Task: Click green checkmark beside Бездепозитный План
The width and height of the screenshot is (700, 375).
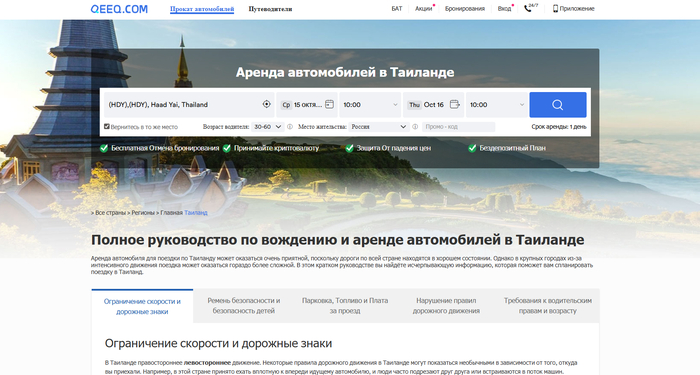Action: (x=472, y=148)
